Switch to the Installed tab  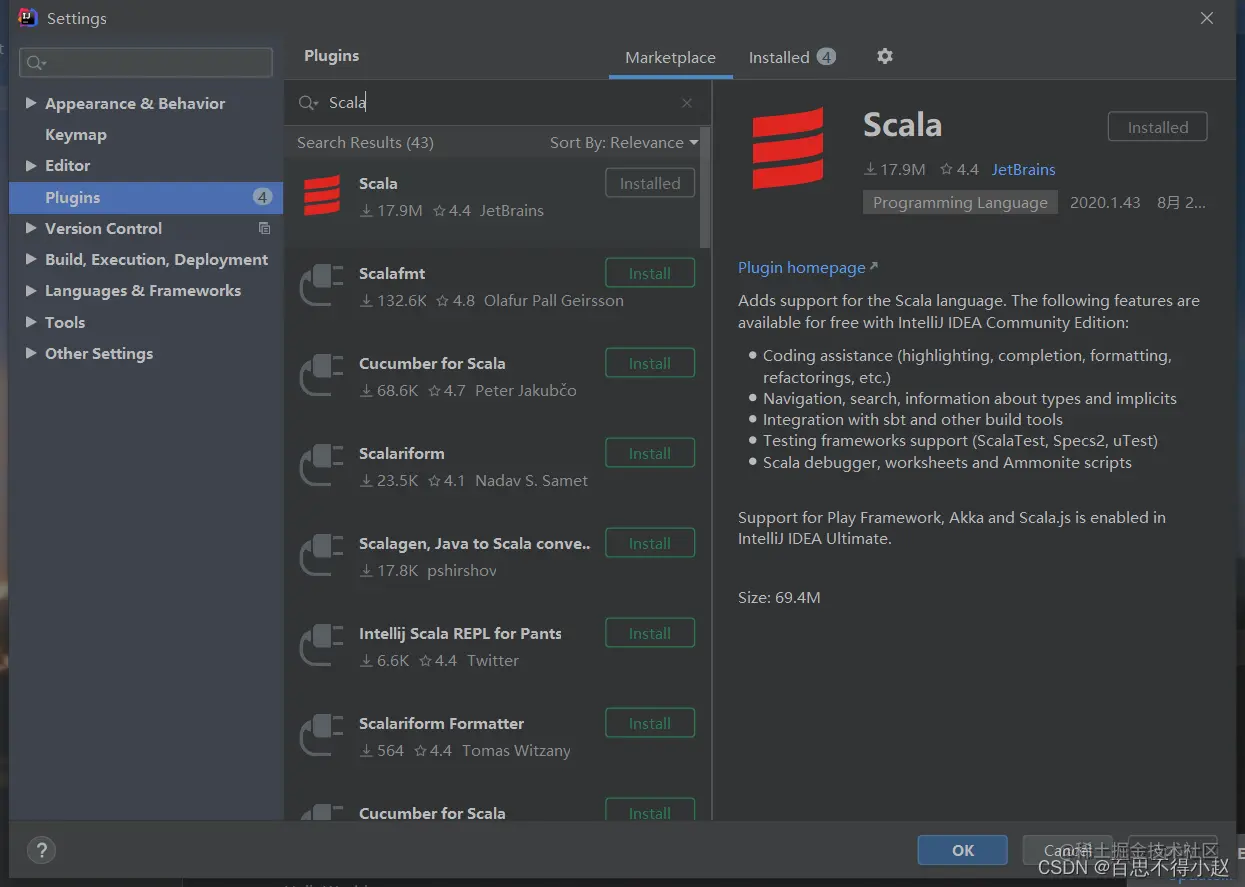click(791, 57)
